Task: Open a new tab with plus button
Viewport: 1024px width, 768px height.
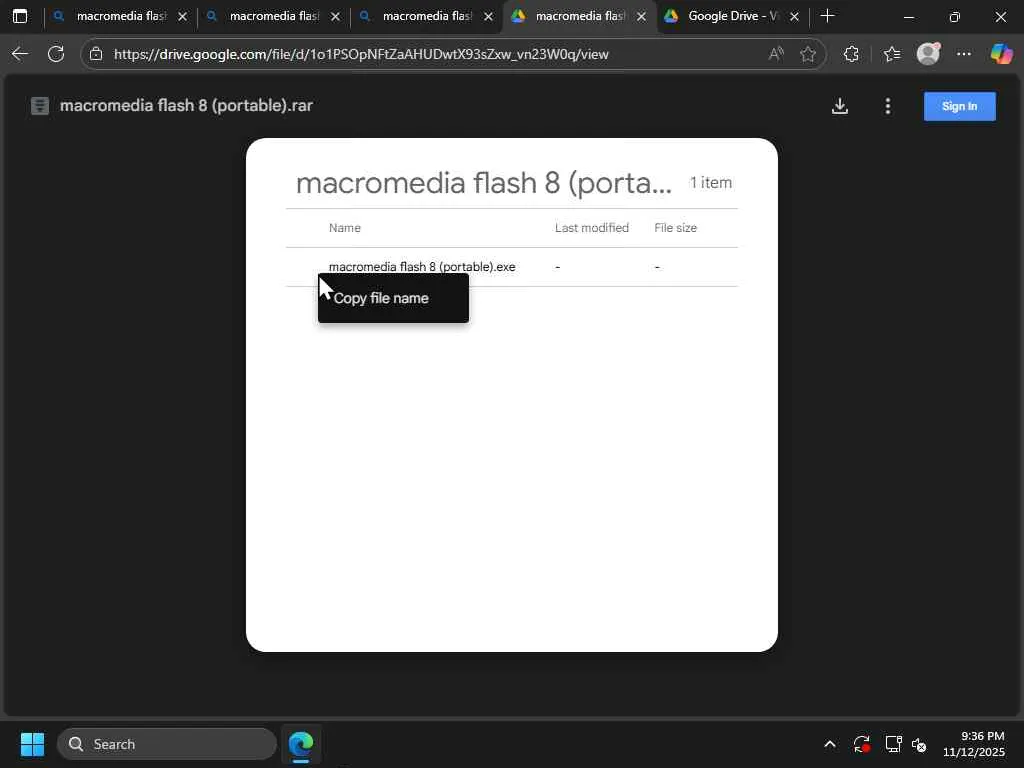Action: click(827, 16)
